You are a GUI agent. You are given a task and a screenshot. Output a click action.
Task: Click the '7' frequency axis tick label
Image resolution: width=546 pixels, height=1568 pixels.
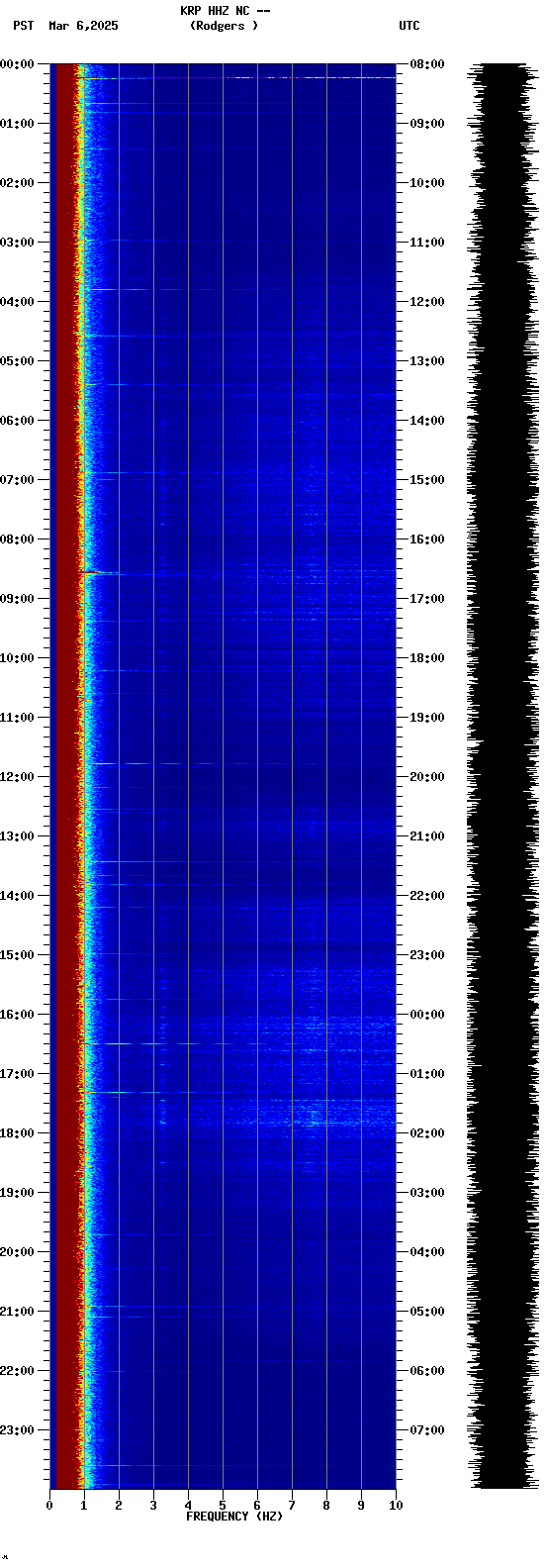[x=292, y=1506]
